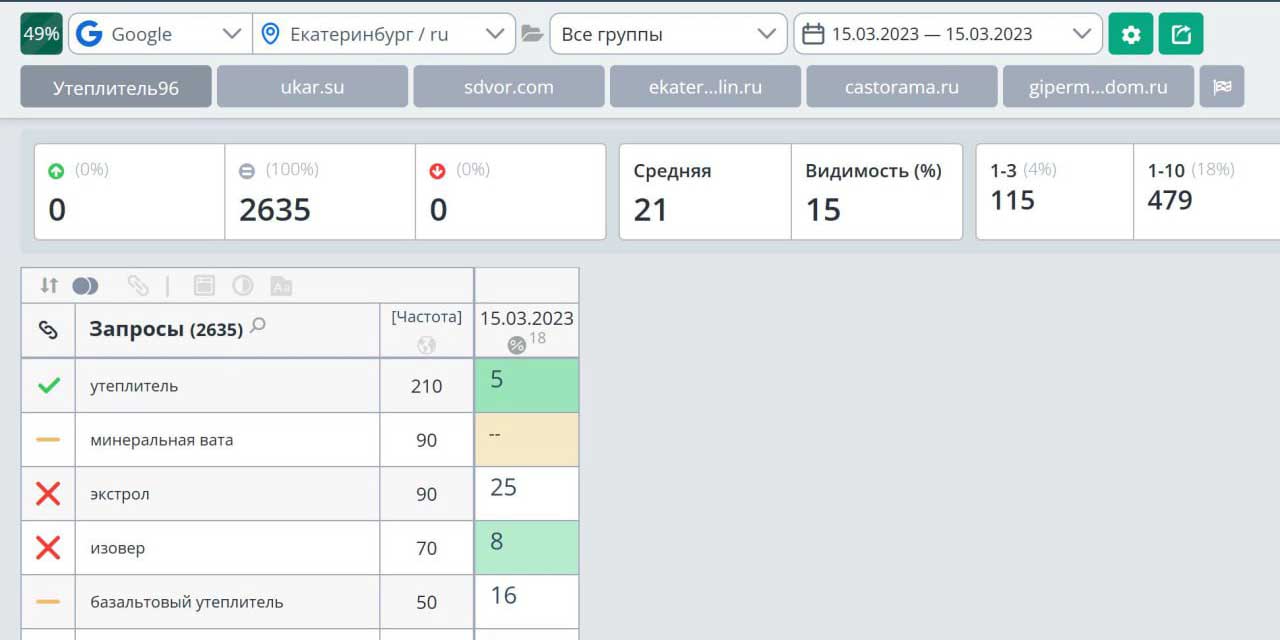Open the castorama.ru competitor tab
1280x640 pixels.
902,87
